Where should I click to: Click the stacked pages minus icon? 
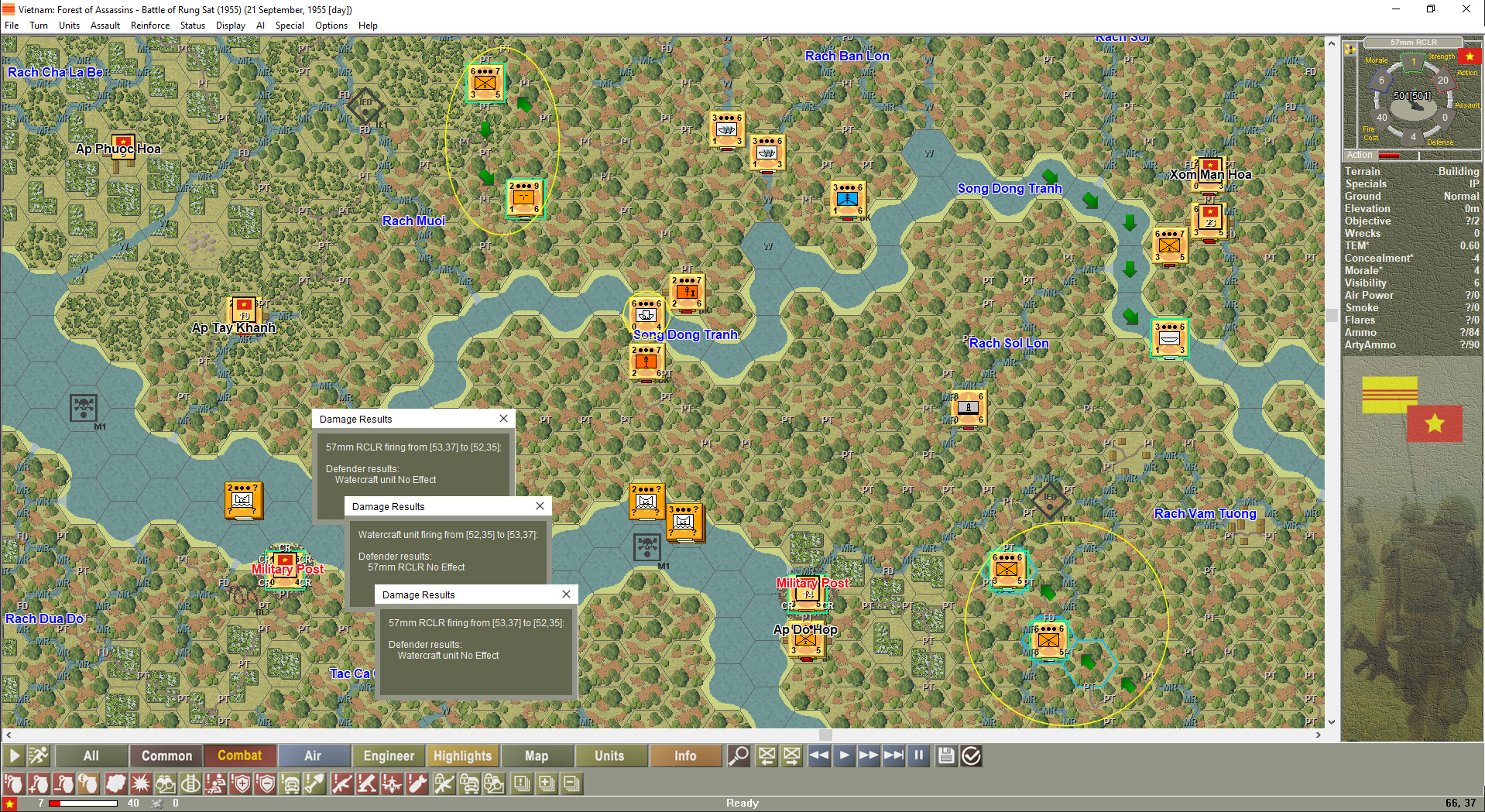click(572, 783)
